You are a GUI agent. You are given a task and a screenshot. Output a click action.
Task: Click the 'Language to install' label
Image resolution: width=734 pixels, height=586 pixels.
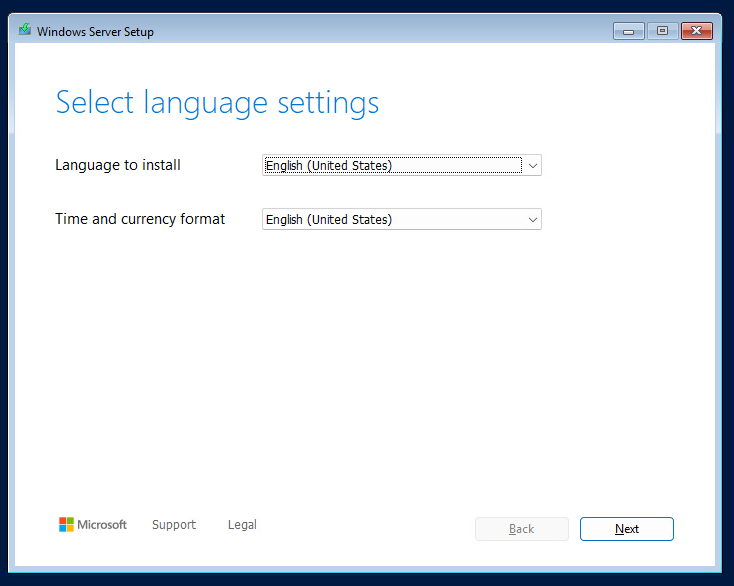pyautogui.click(x=118, y=165)
